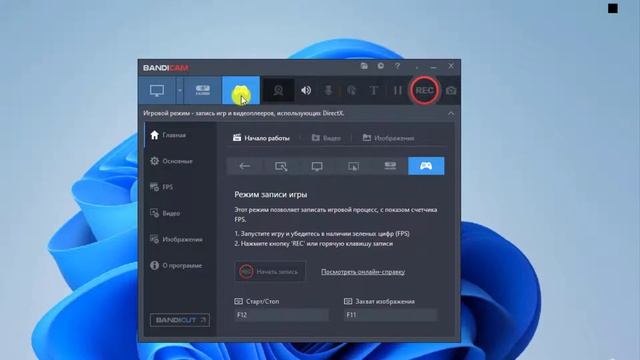The height and width of the screenshot is (360, 640).
Task: Switch to the Начало работы tab
Action: click(x=261, y=138)
